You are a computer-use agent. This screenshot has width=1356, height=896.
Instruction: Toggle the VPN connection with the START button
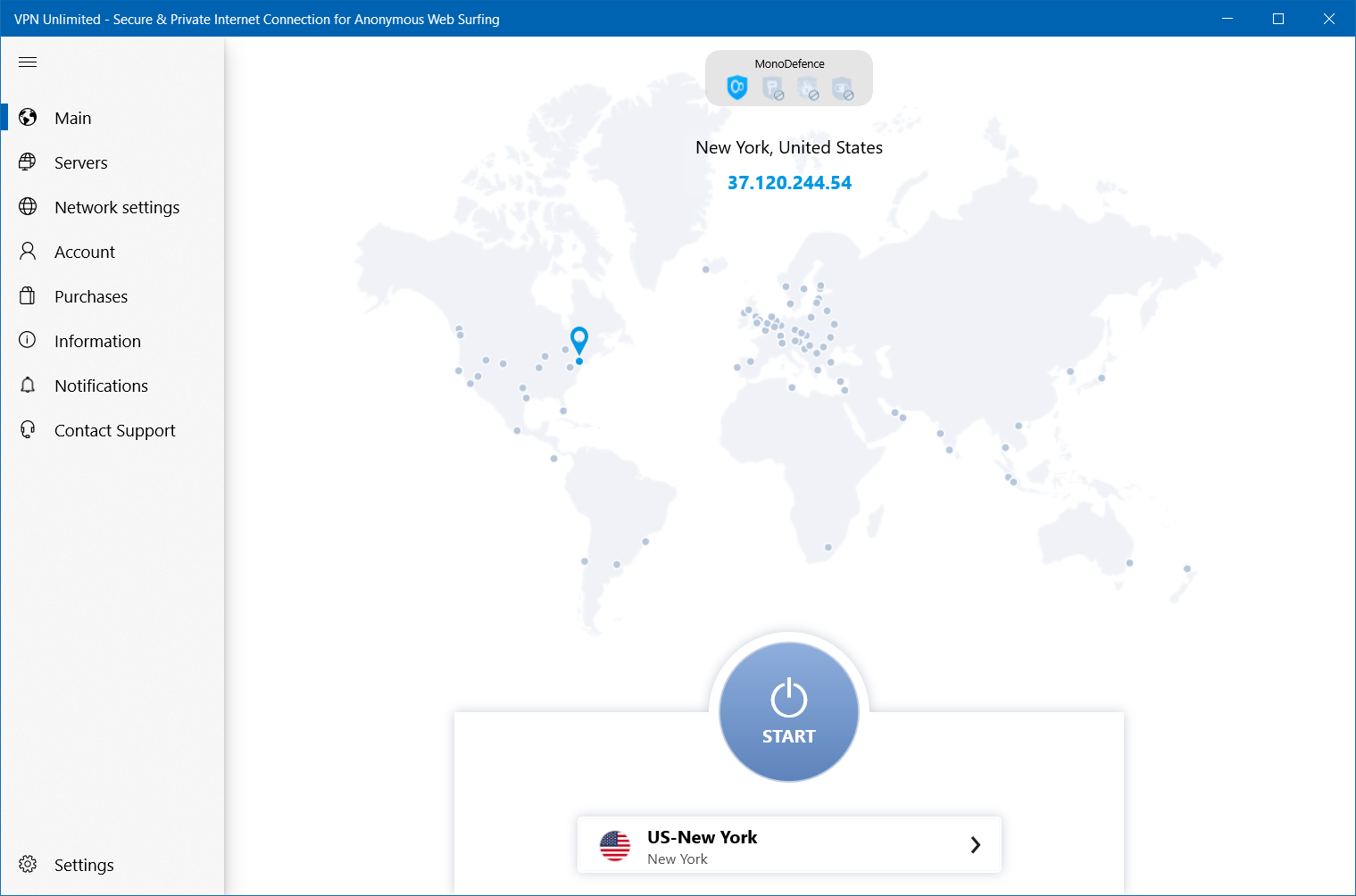tap(788, 711)
